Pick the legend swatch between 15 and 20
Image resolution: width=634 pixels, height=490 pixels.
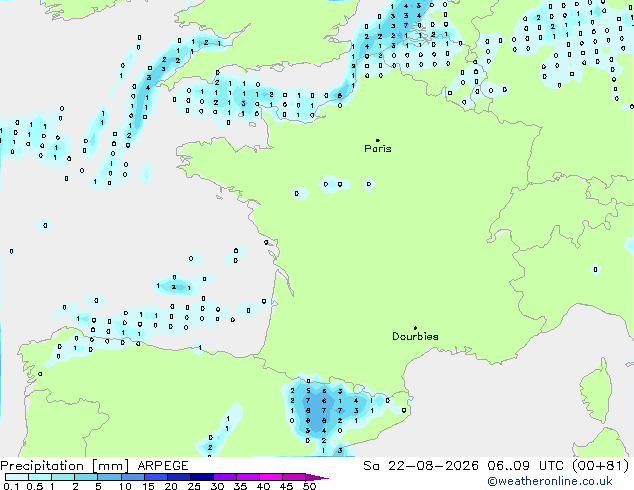click(155, 477)
